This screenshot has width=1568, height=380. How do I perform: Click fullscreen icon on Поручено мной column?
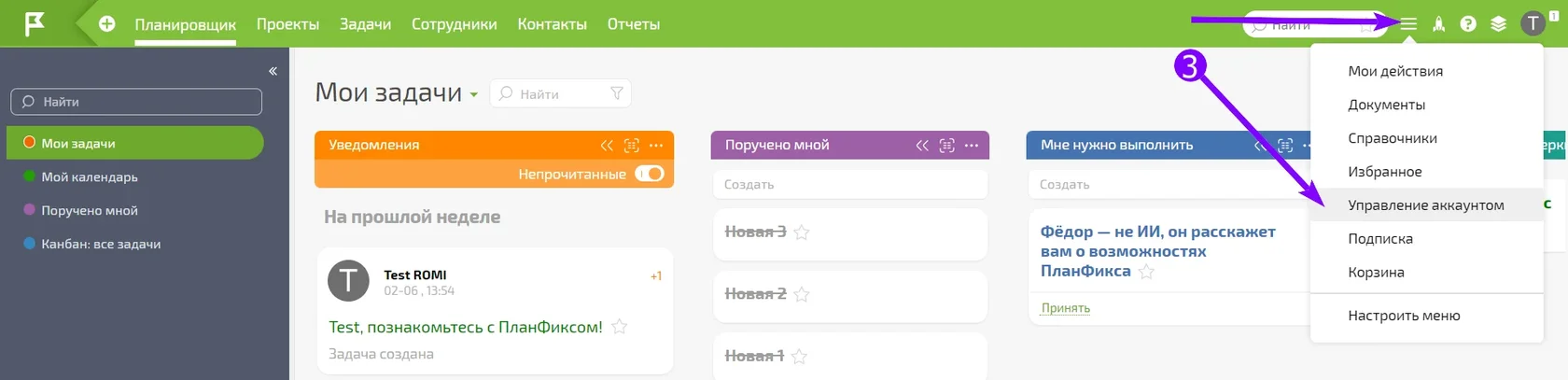[x=947, y=146]
